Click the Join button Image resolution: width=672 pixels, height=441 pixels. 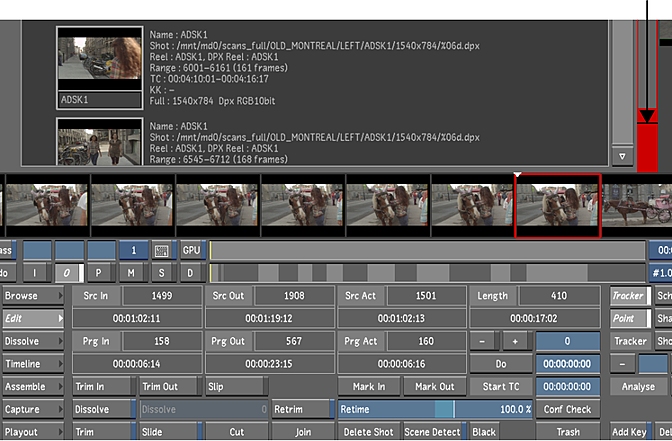[303, 432]
